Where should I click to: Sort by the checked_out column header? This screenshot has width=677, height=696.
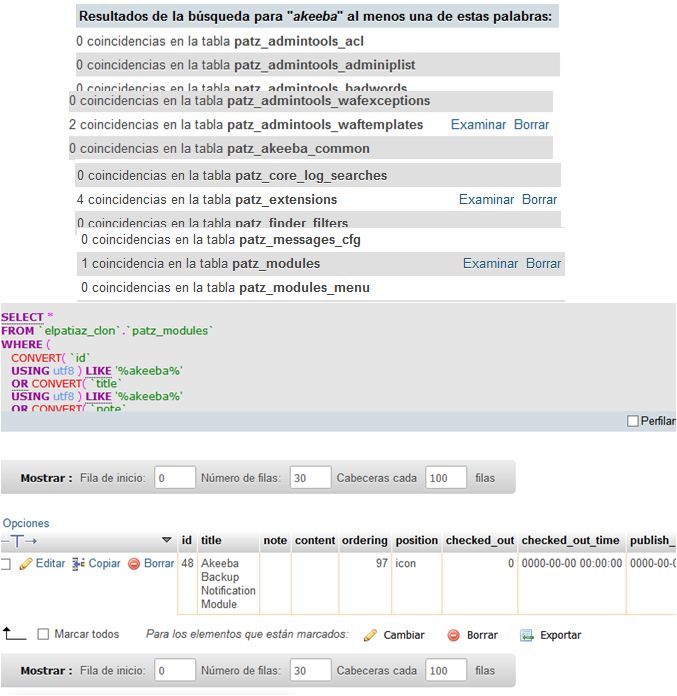[479, 540]
